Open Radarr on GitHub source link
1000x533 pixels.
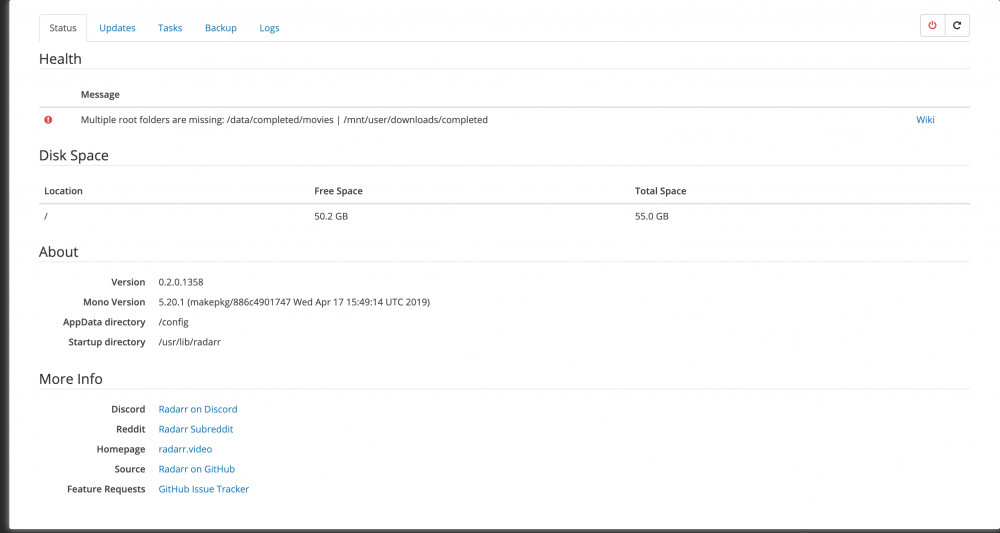tap(196, 469)
